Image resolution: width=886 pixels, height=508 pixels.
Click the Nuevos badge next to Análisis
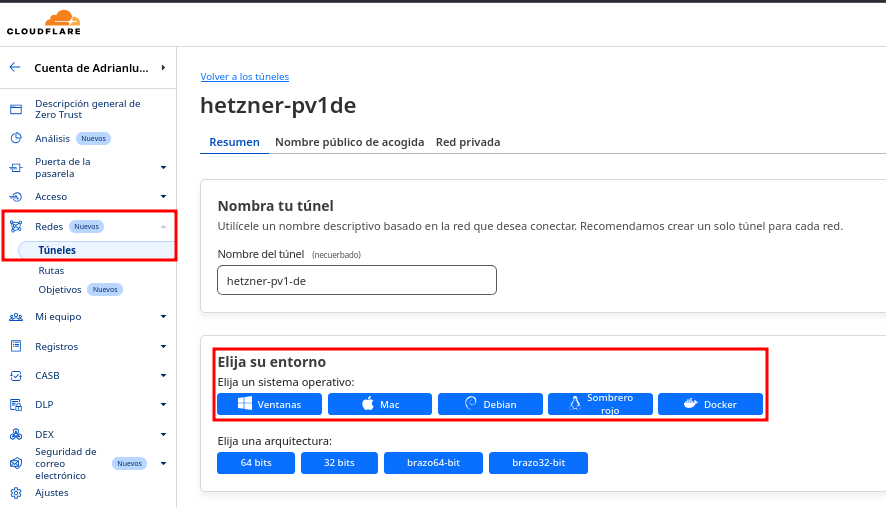[x=93, y=138]
